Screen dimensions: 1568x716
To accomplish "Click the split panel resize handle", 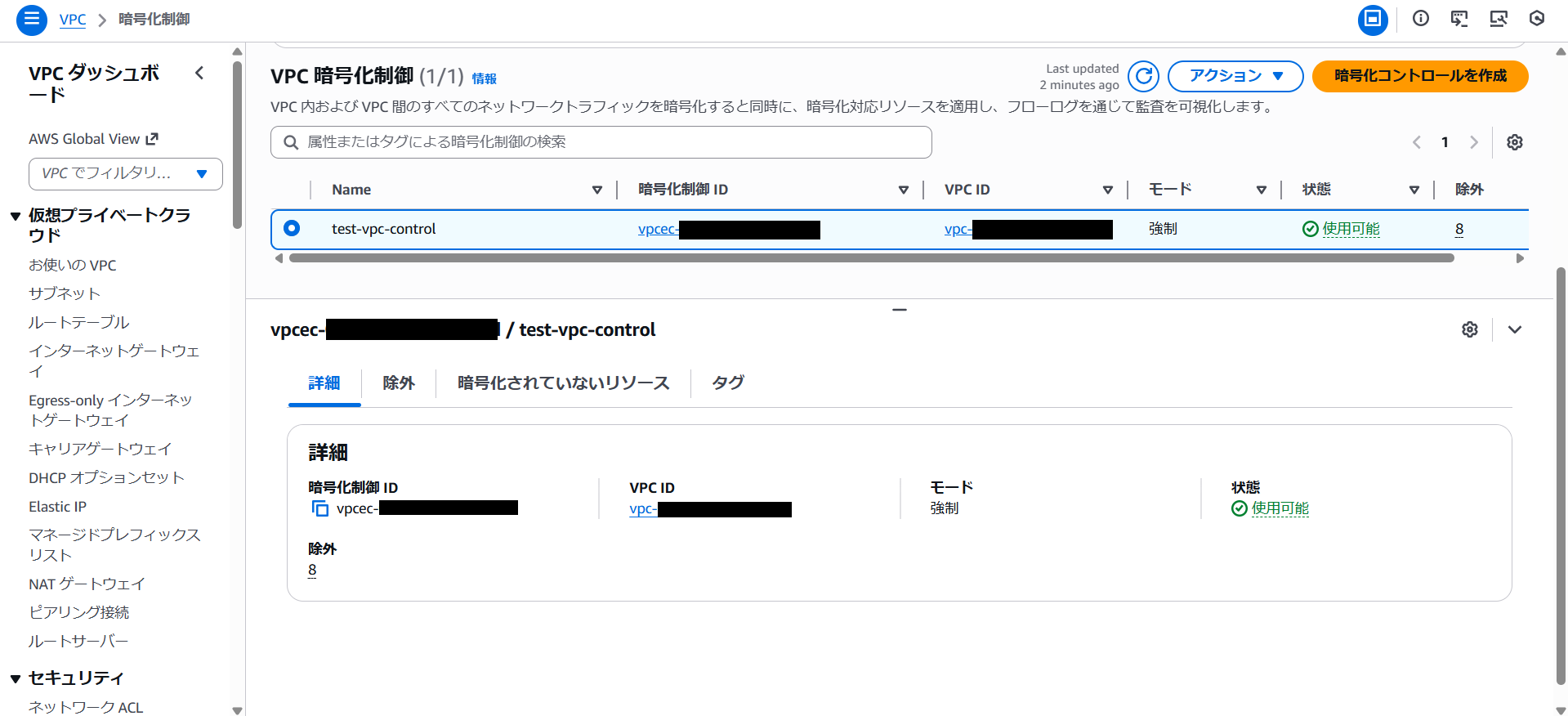I will [x=900, y=310].
